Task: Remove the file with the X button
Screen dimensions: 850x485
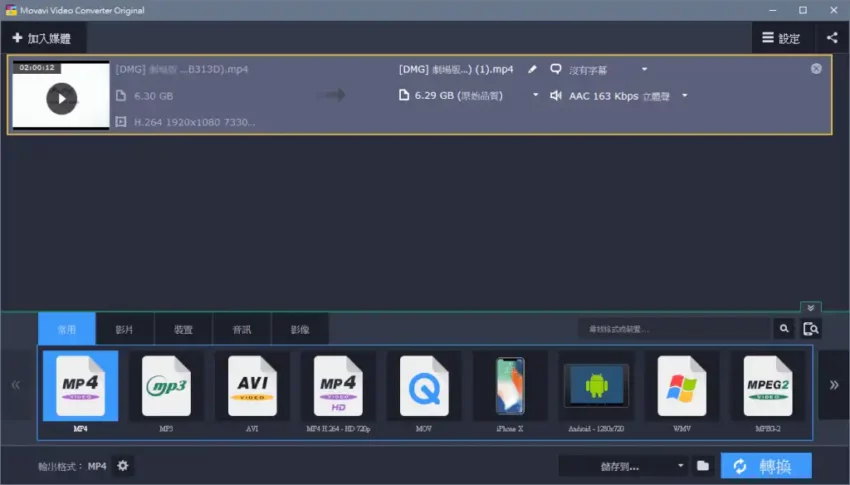Action: pyautogui.click(x=816, y=69)
